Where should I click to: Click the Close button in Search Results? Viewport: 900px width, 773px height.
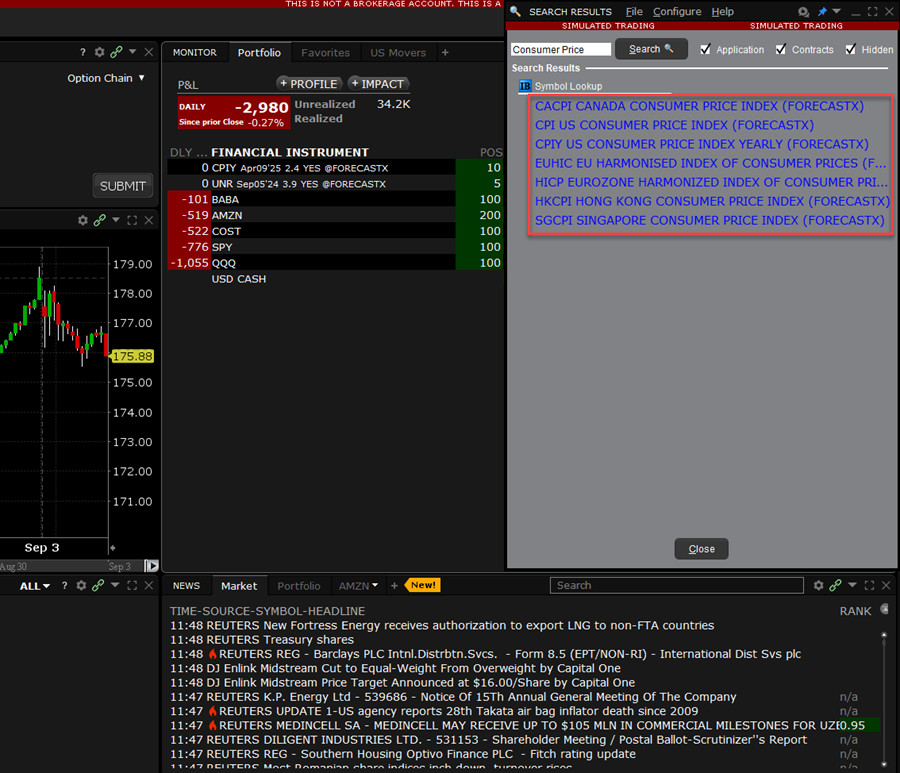(x=701, y=549)
